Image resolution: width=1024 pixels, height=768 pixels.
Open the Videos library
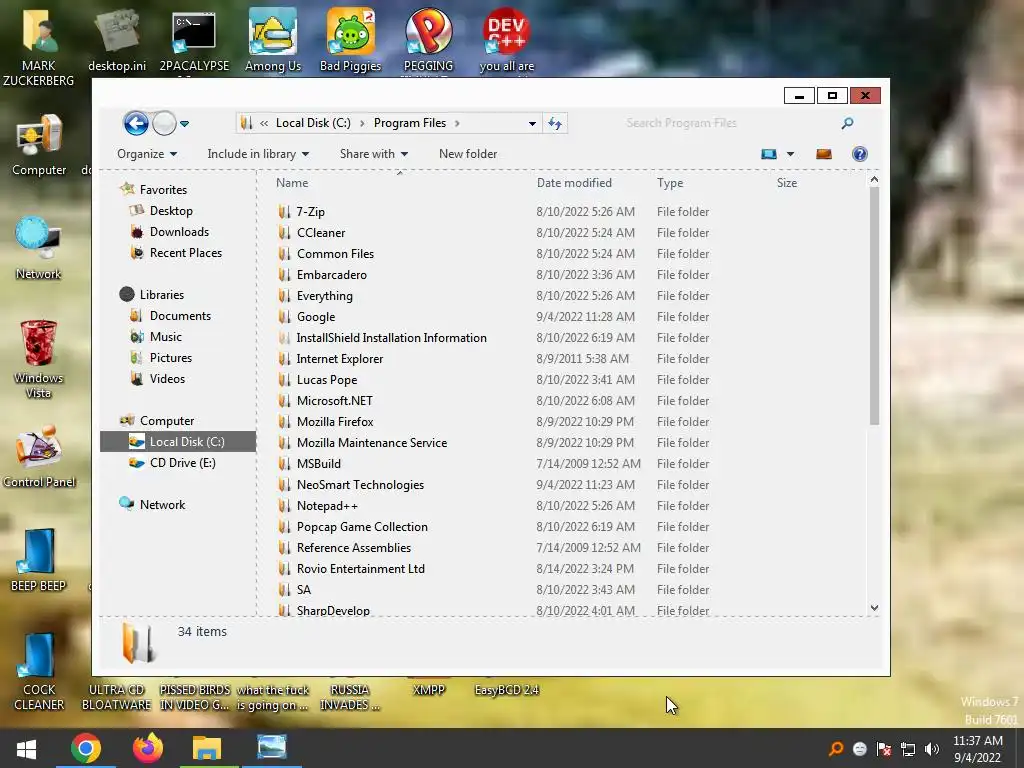[167, 379]
